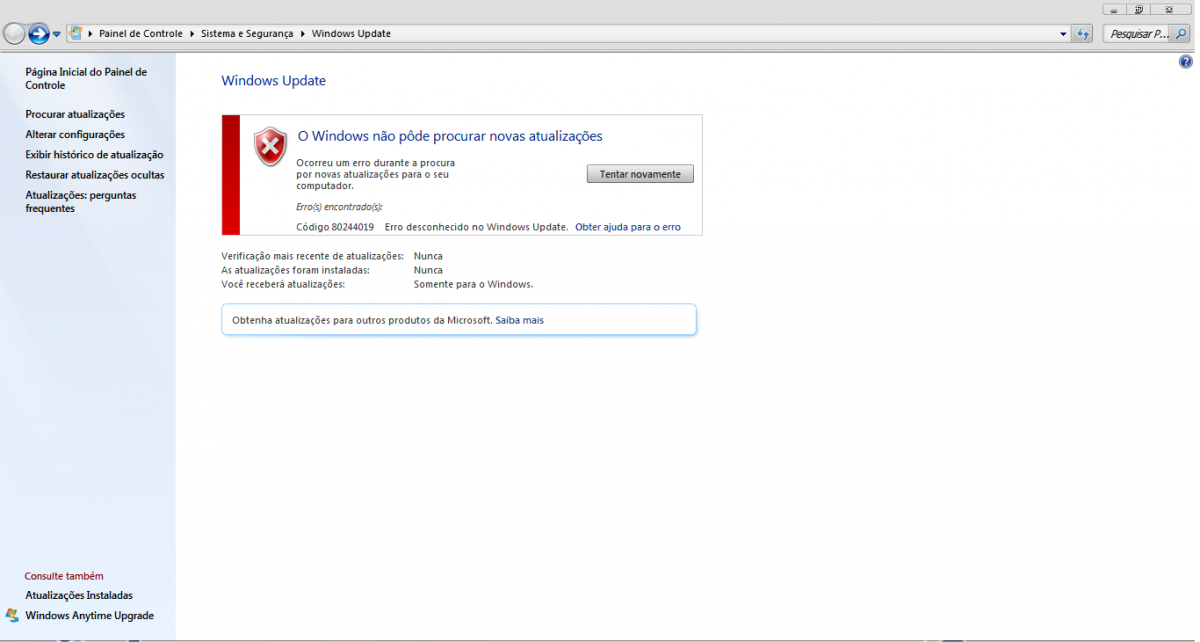The image size is (1200, 642).
Task: Click the refresh button beside address bar
Action: pyautogui.click(x=1082, y=34)
